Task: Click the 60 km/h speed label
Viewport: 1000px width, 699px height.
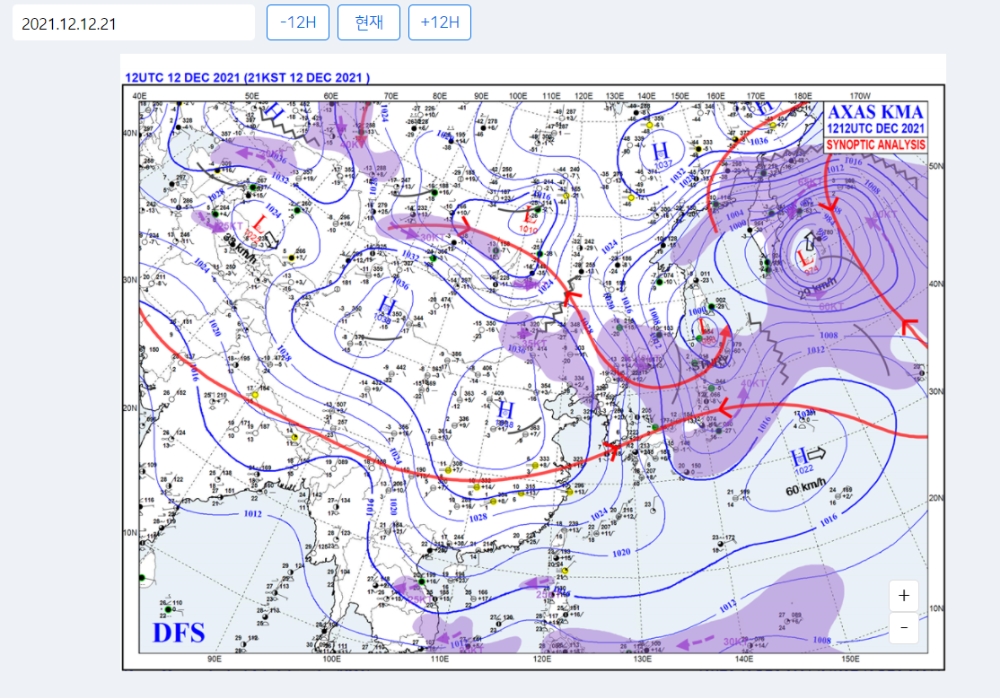Action: 805,487
